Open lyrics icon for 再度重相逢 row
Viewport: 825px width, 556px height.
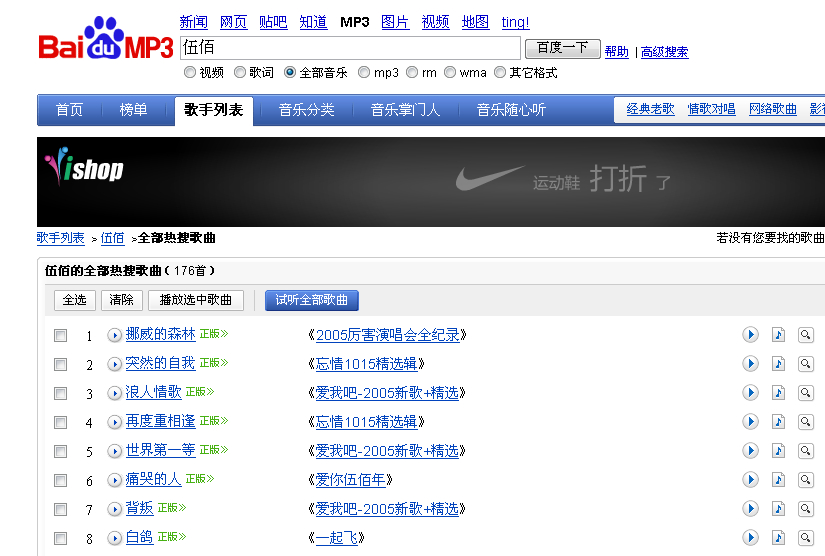[778, 421]
